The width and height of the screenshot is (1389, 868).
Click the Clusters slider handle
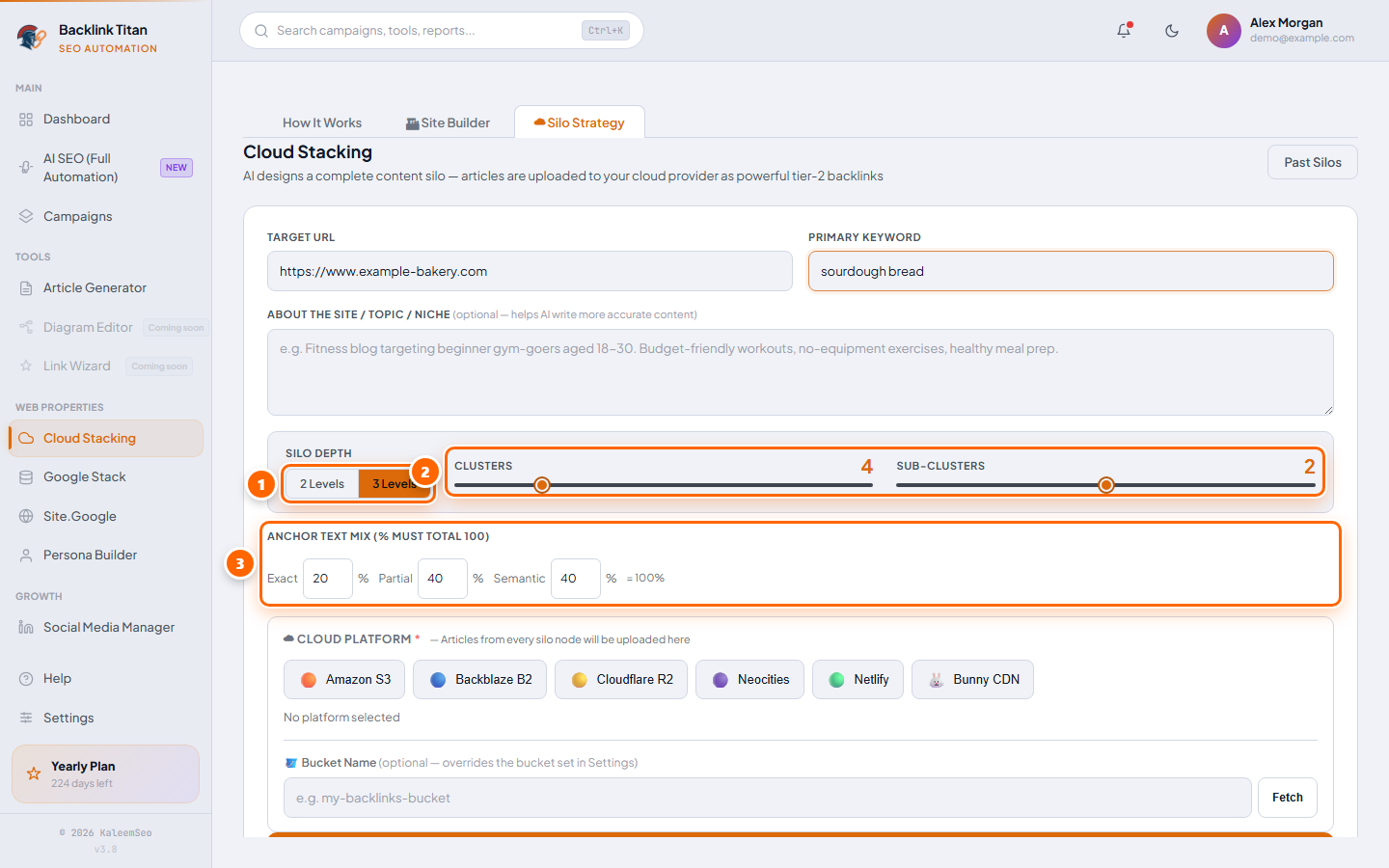(x=542, y=484)
